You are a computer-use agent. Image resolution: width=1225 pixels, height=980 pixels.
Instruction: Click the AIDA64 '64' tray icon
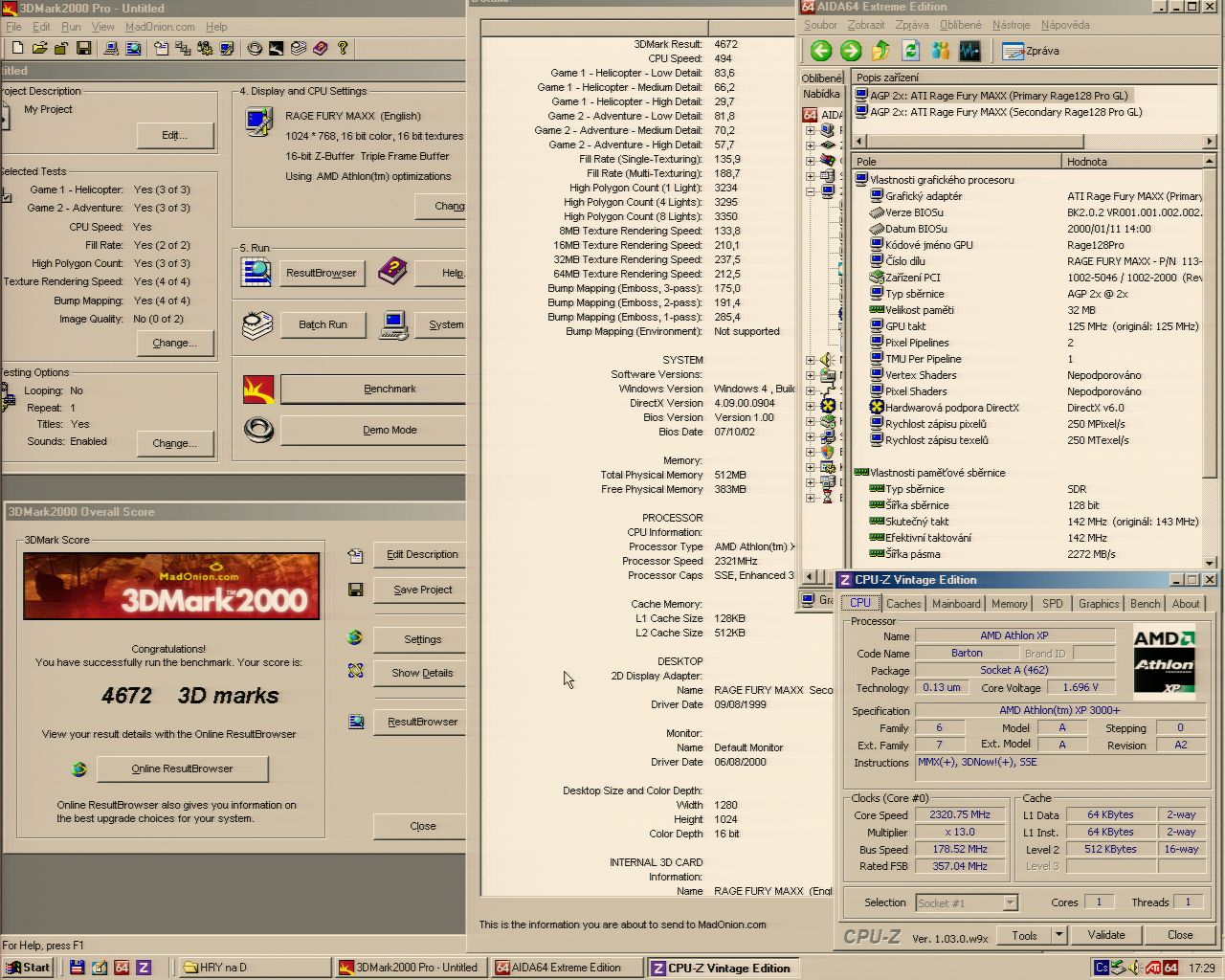[1170, 968]
